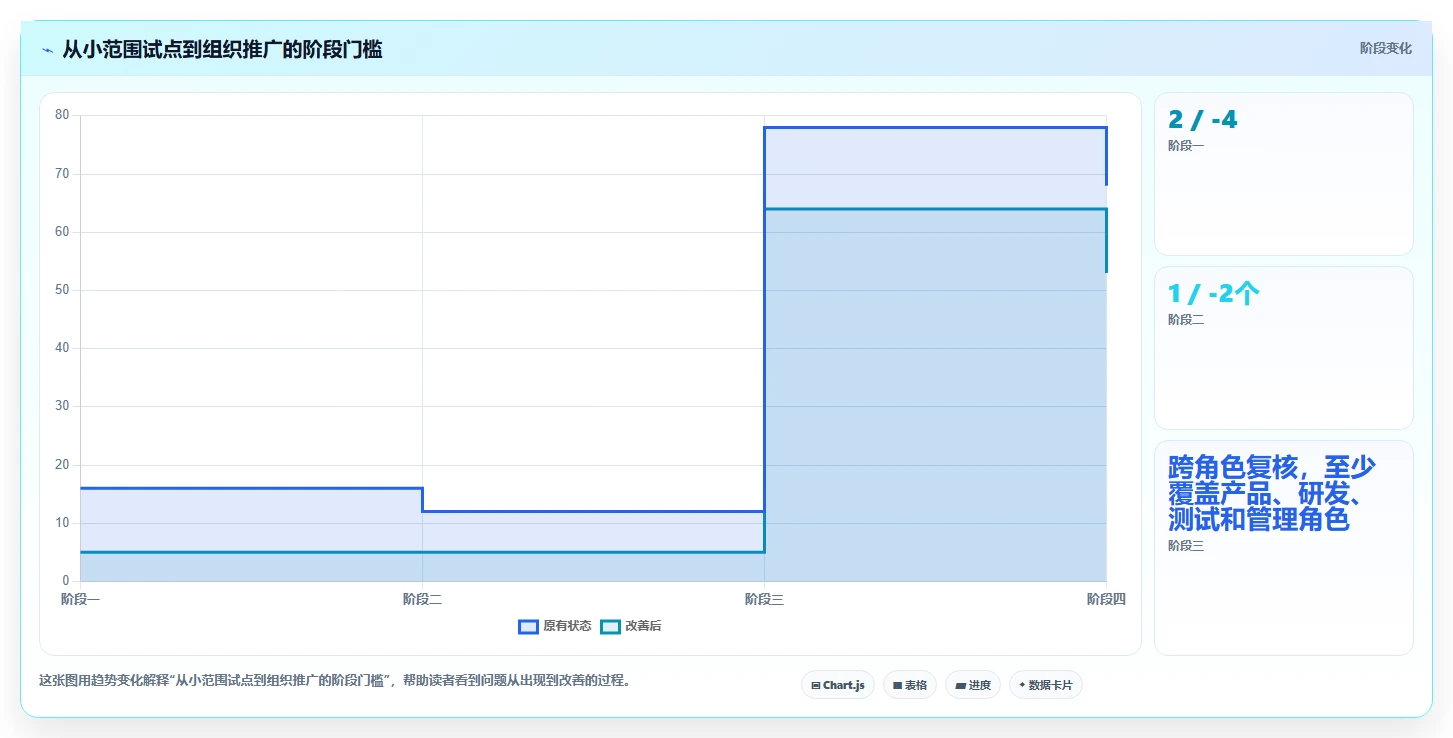Screen dimensions: 1453x738
Task: Click the blue 原有状态 legend color box
Action: (528, 626)
